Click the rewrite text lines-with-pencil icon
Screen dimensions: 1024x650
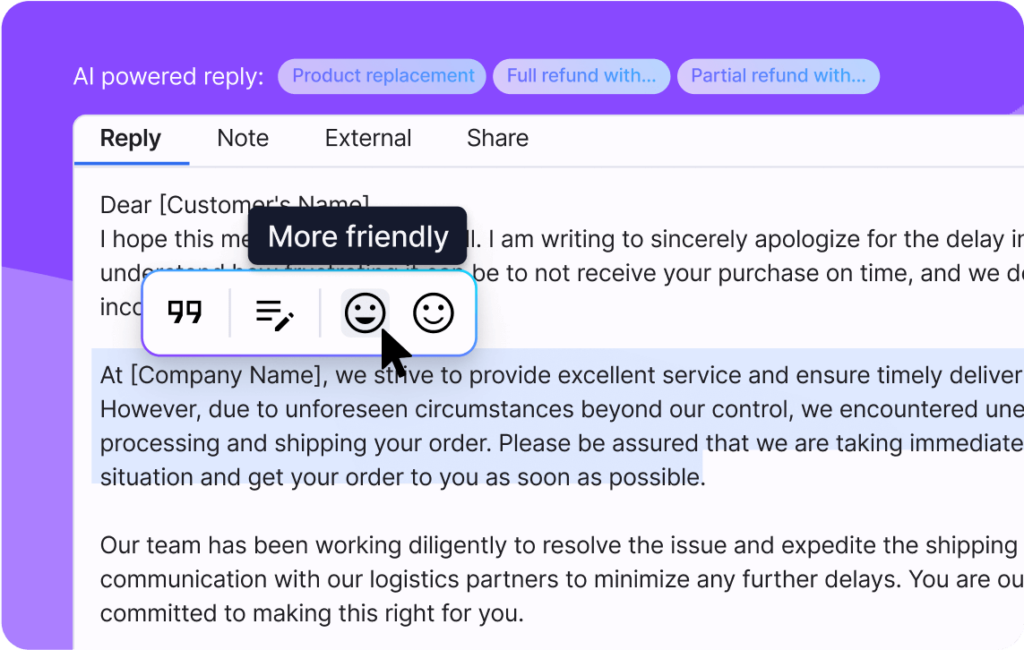275,314
